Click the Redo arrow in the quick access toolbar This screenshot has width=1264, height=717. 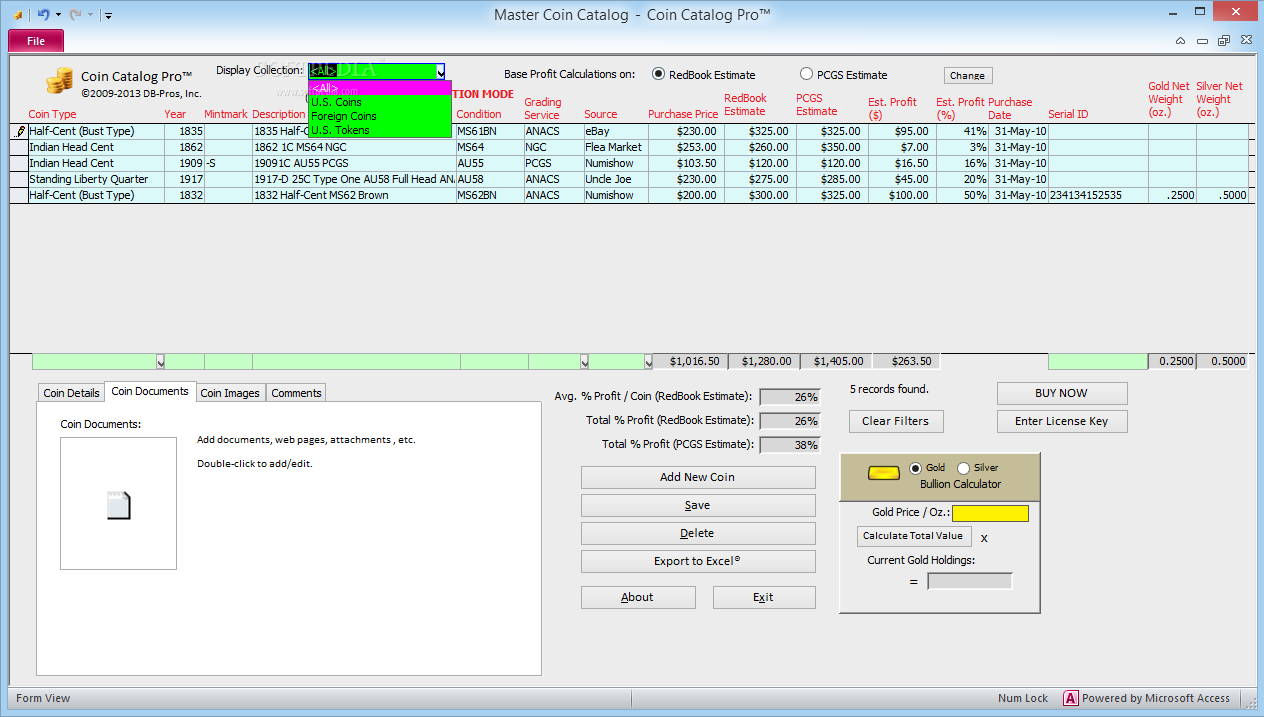click(x=76, y=15)
